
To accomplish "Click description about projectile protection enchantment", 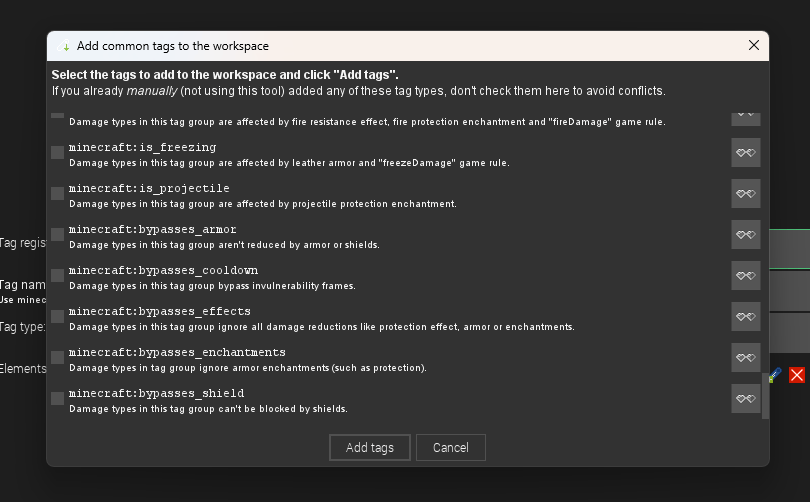I will pyautogui.click(x=263, y=203).
